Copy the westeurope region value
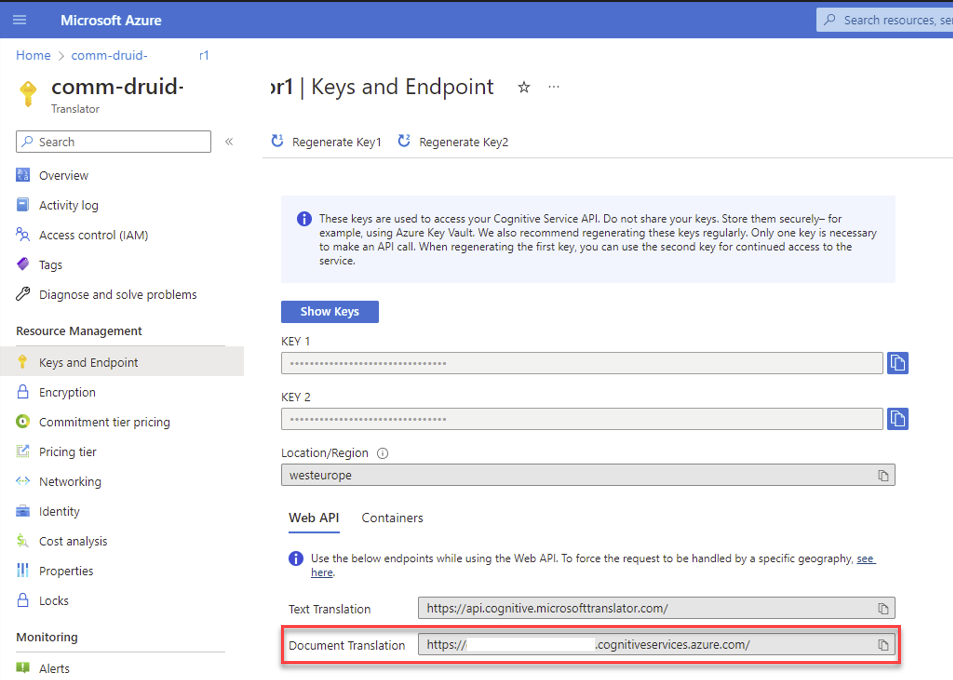 coord(883,475)
